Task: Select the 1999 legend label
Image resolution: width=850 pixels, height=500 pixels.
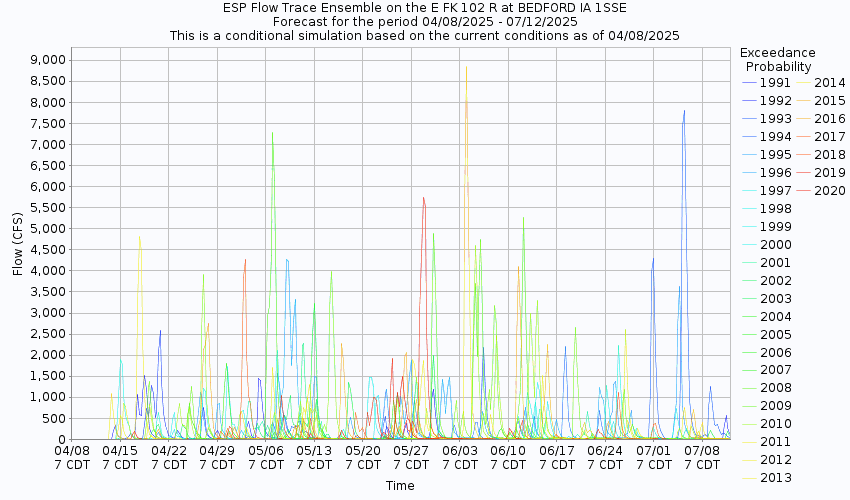Action: click(x=775, y=227)
